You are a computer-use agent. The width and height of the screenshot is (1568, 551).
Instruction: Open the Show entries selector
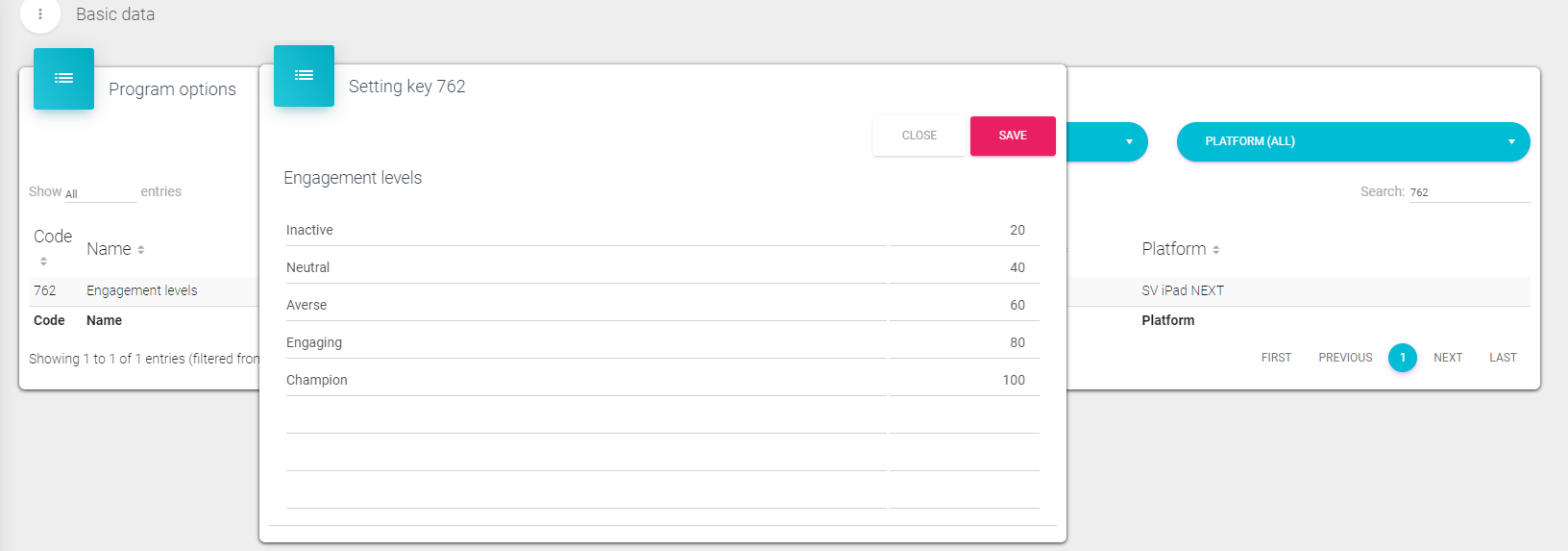pyautogui.click(x=100, y=193)
